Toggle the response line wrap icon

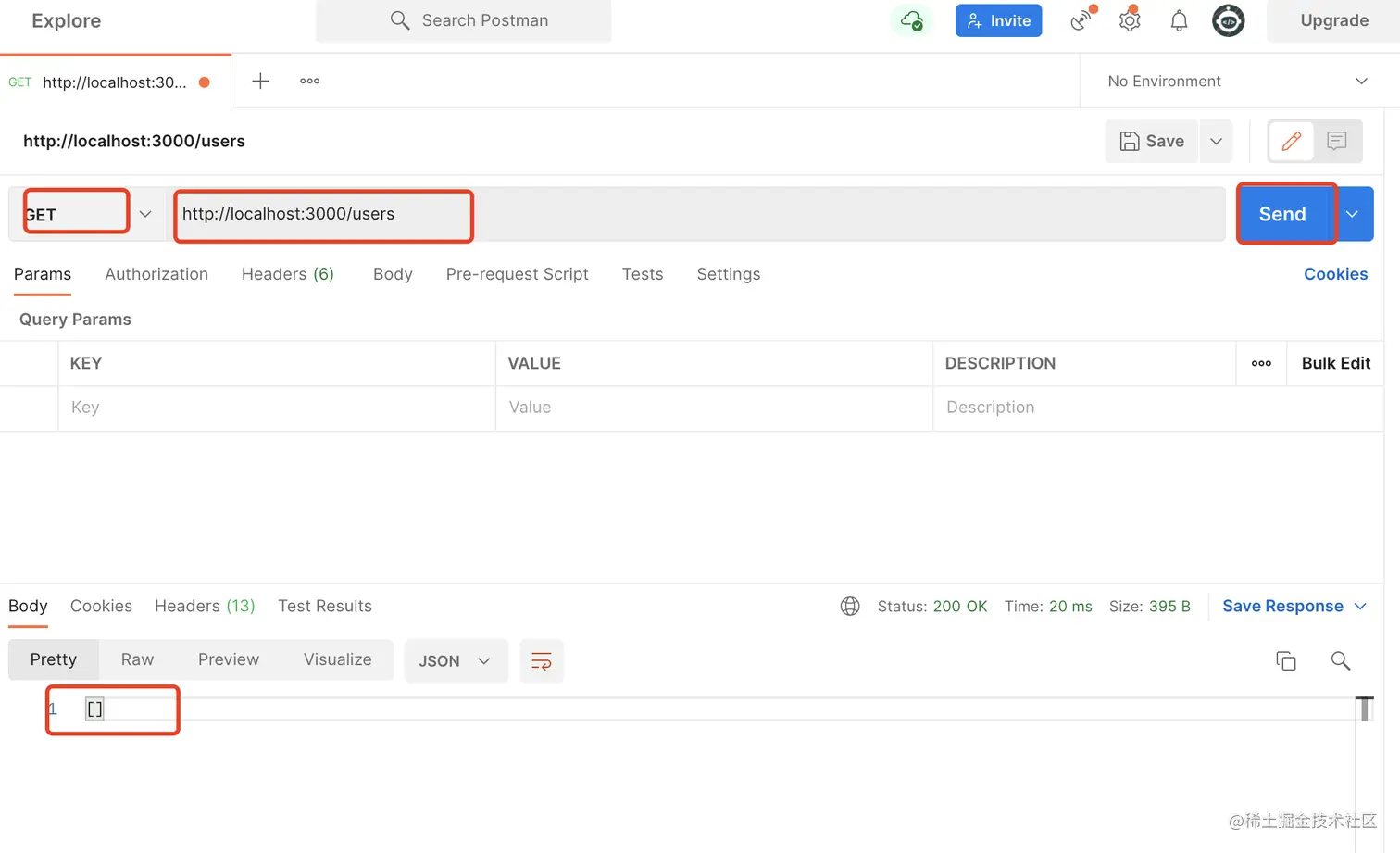[x=542, y=660]
